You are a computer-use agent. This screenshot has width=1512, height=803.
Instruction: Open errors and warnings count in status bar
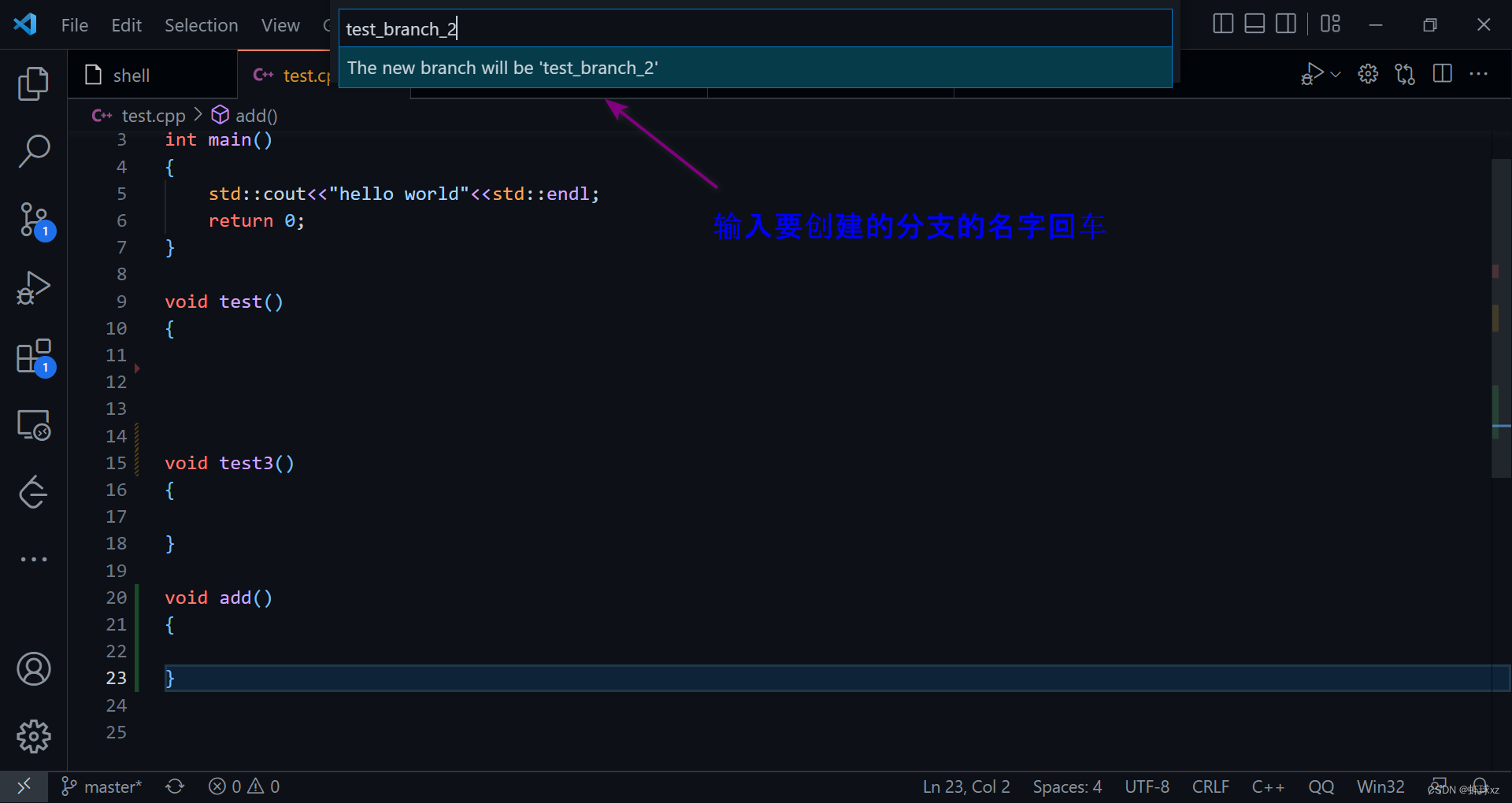(x=244, y=786)
